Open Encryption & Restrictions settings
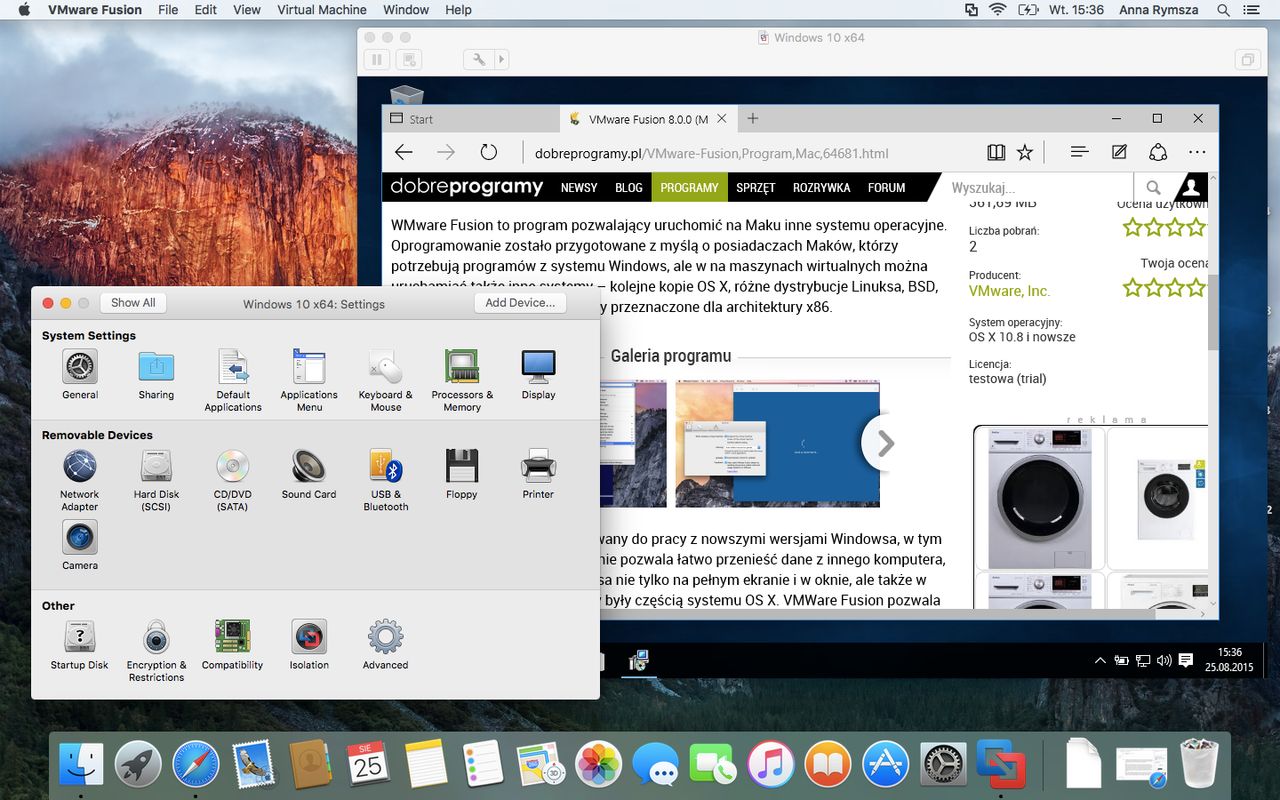This screenshot has width=1280, height=800. tap(156, 637)
